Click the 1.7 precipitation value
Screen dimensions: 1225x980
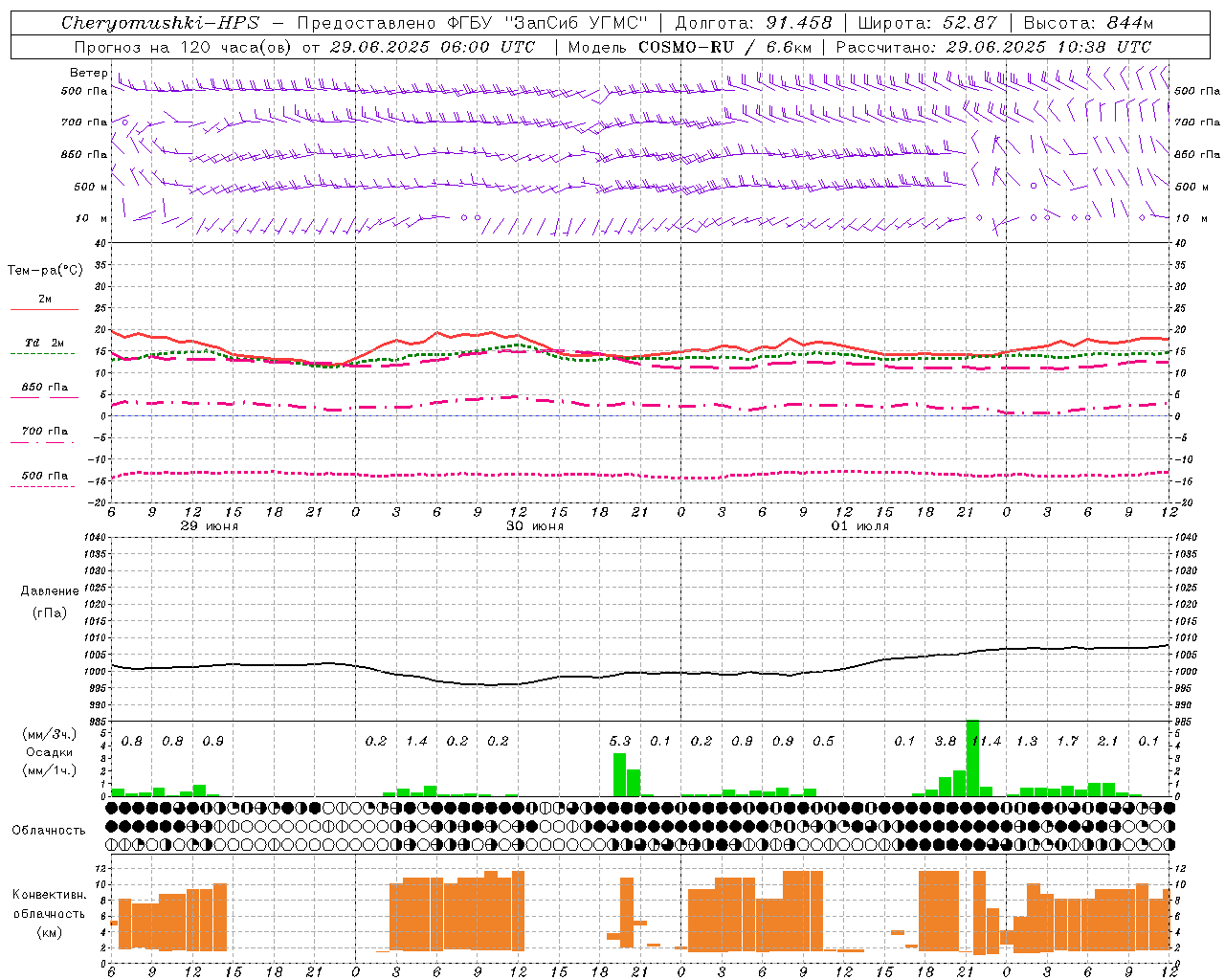pyautogui.click(x=1068, y=742)
